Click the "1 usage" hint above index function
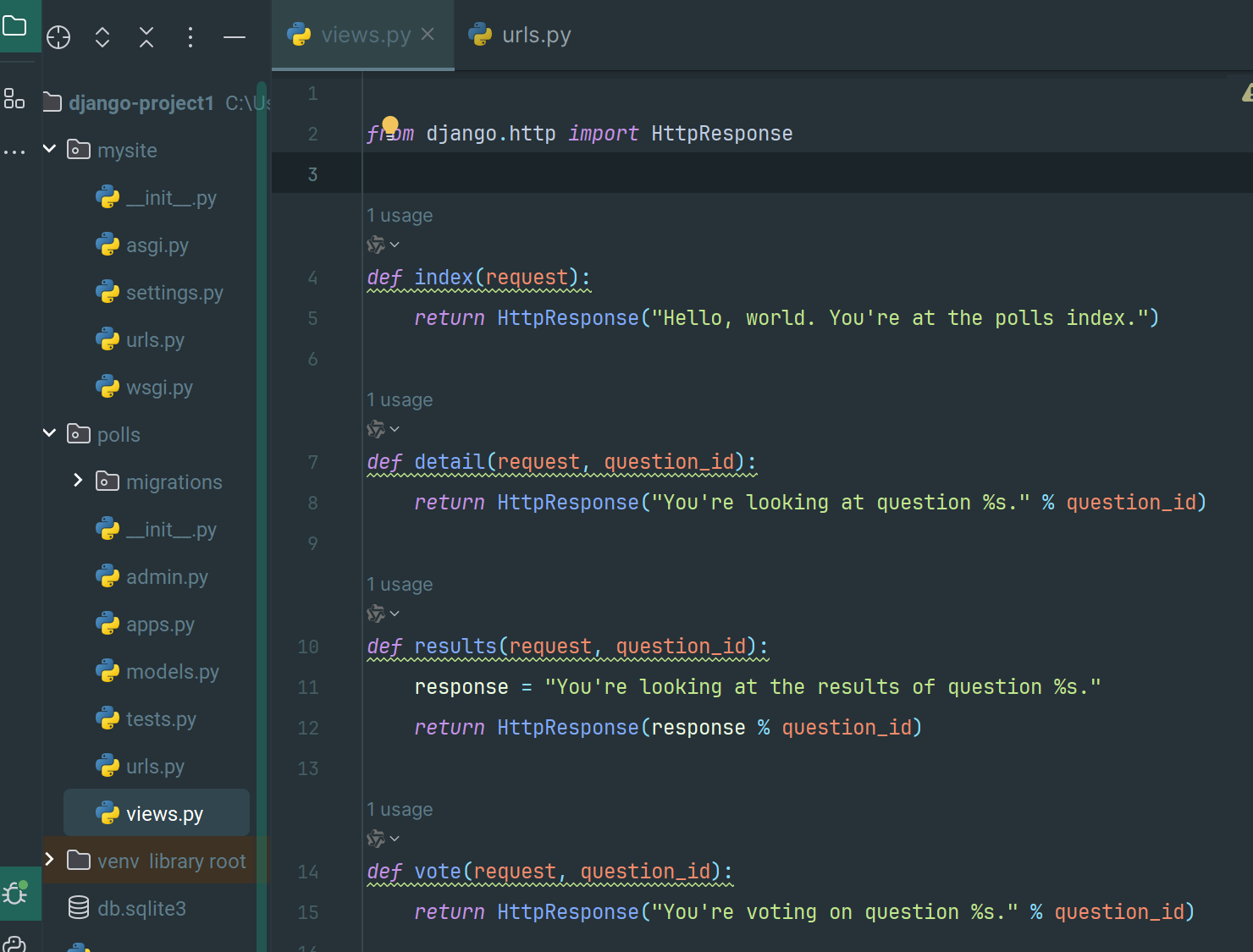 (400, 216)
